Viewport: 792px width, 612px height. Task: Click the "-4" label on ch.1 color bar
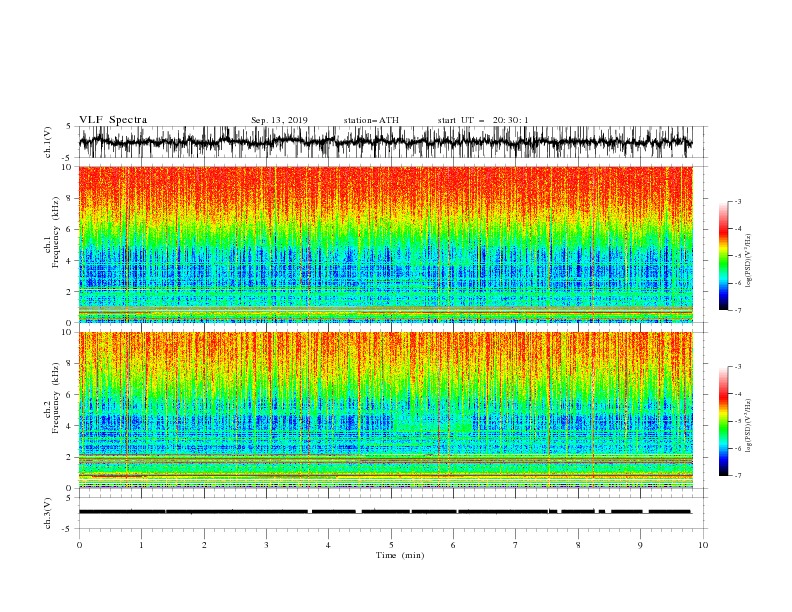738,229
